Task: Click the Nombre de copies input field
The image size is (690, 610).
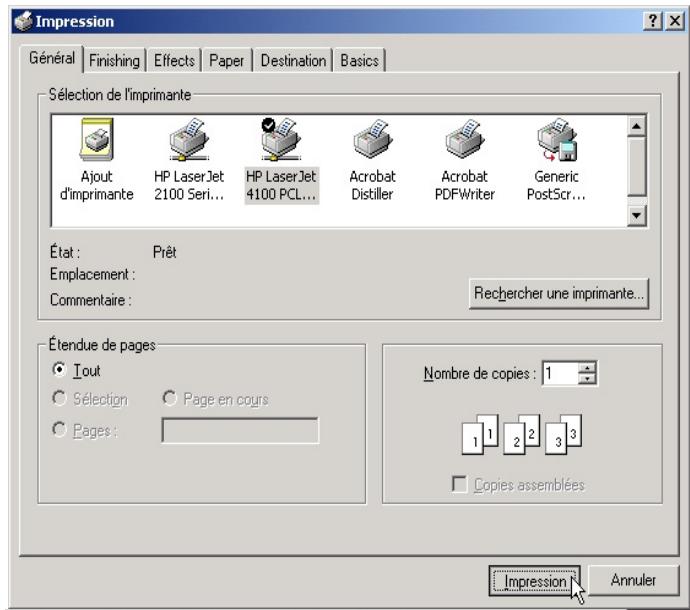Action: coord(561,373)
